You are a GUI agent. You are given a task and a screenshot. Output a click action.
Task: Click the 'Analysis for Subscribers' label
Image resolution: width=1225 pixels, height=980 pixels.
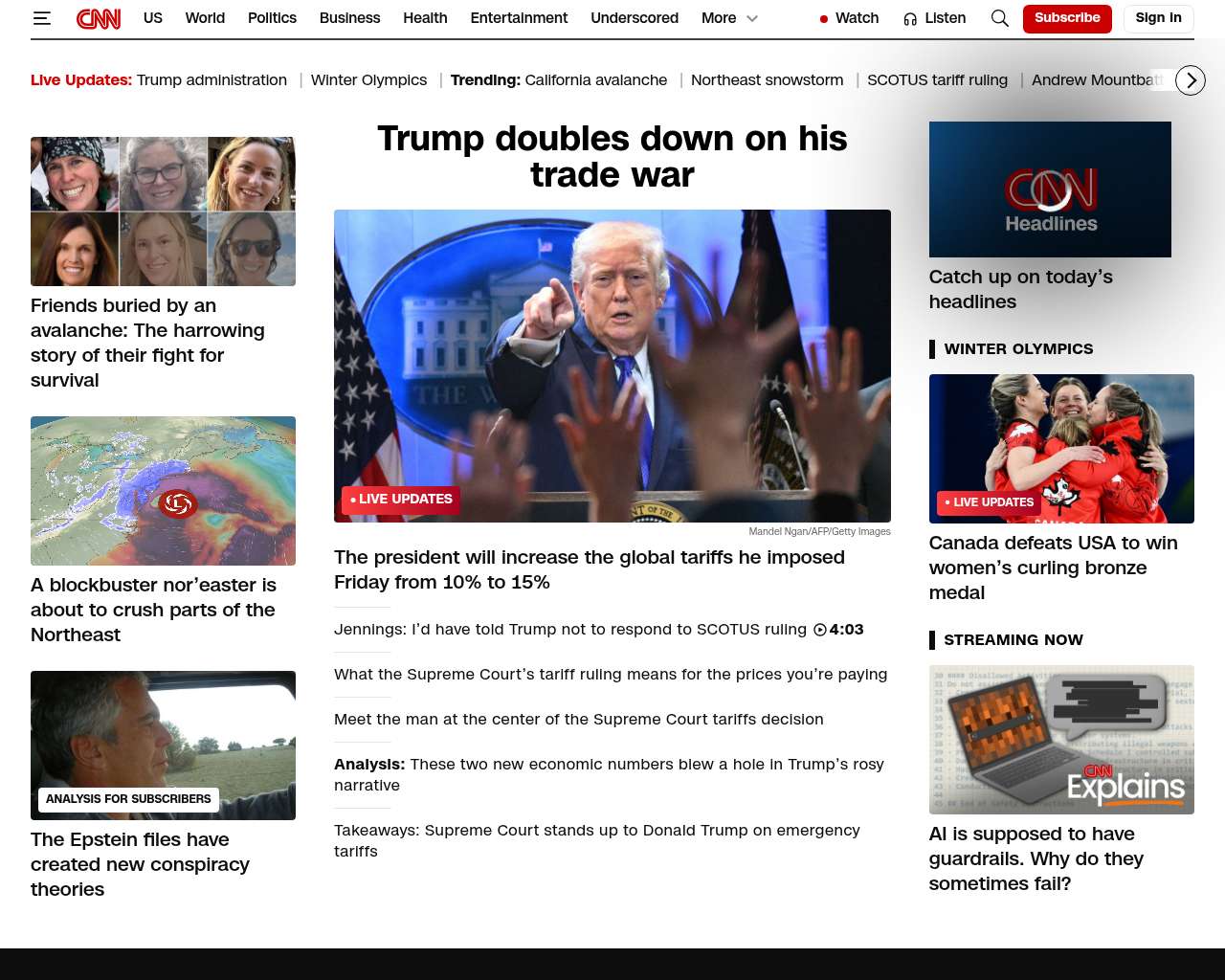click(128, 799)
